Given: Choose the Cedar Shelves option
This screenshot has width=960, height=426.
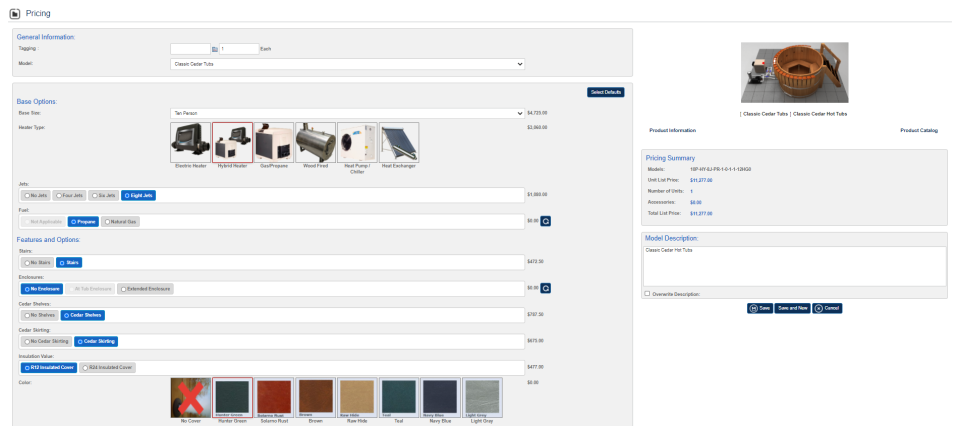Looking at the screenshot, I should pos(82,315).
